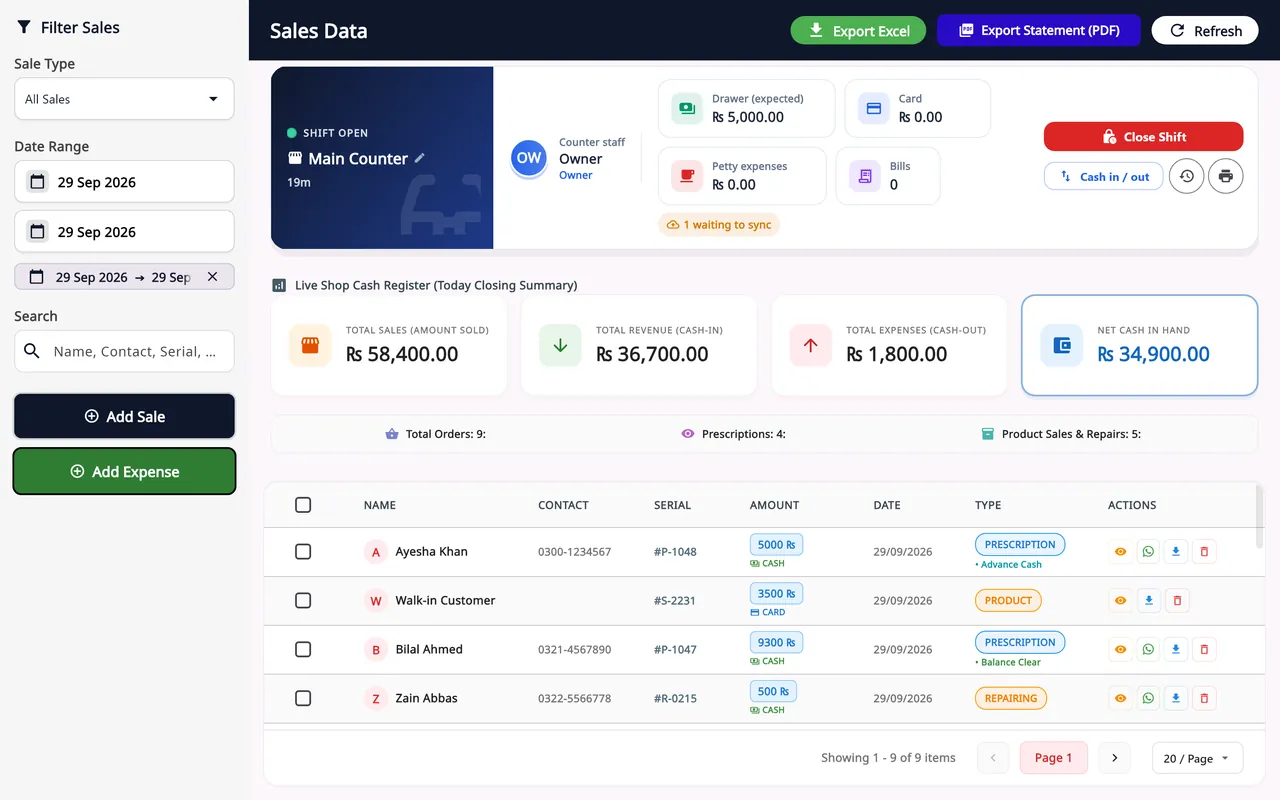Image resolution: width=1280 pixels, height=800 pixels.
Task: Click Export Statement (PDF) button
Action: [x=1039, y=30]
